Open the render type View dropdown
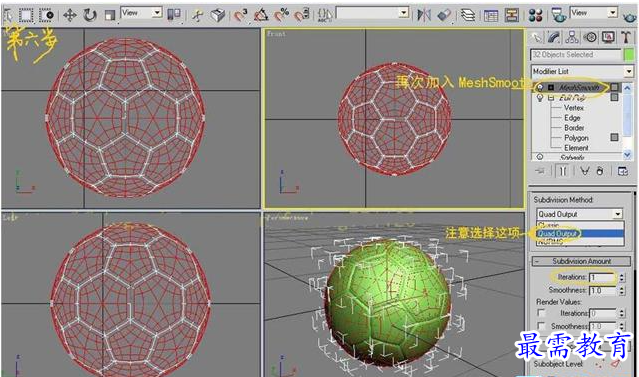The height and width of the screenshot is (377, 639). (594, 13)
